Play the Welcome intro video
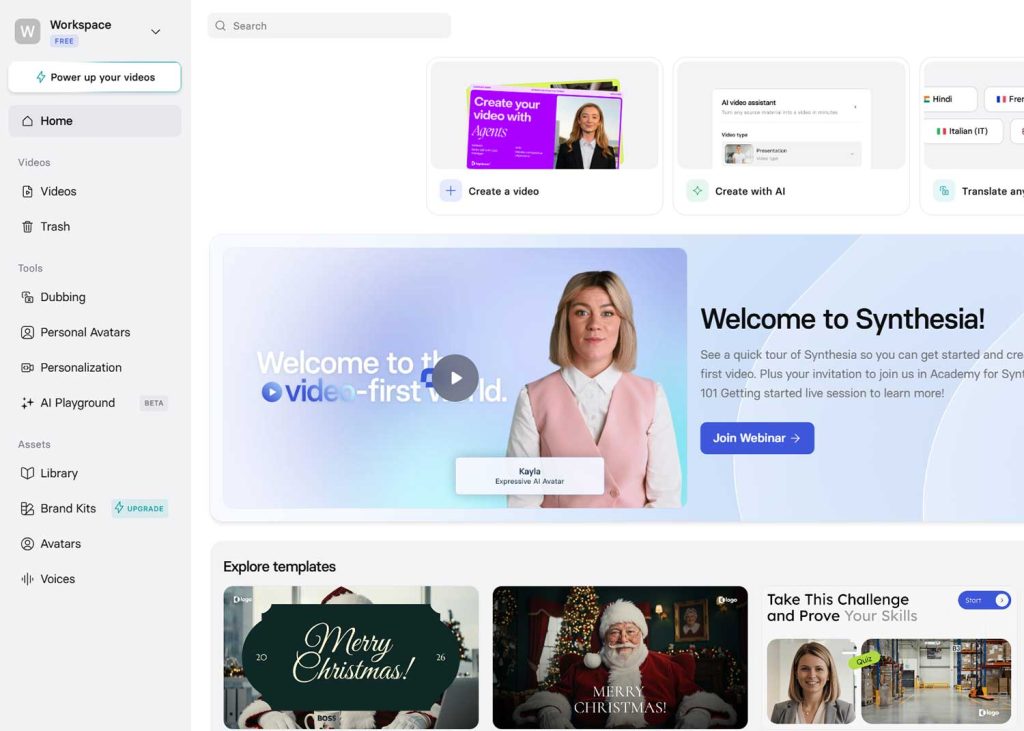The height and width of the screenshot is (731, 1024). click(x=456, y=378)
